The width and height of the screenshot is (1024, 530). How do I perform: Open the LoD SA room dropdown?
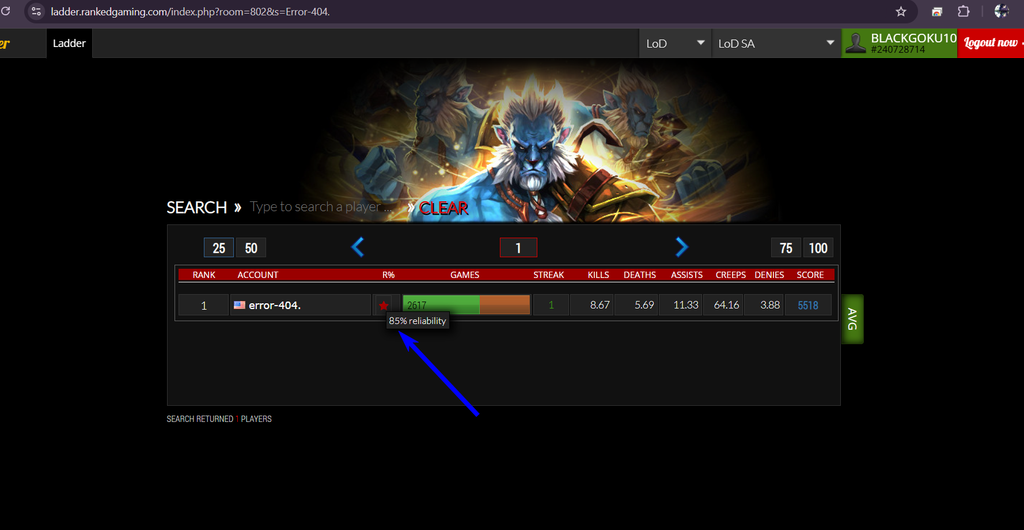(x=776, y=43)
